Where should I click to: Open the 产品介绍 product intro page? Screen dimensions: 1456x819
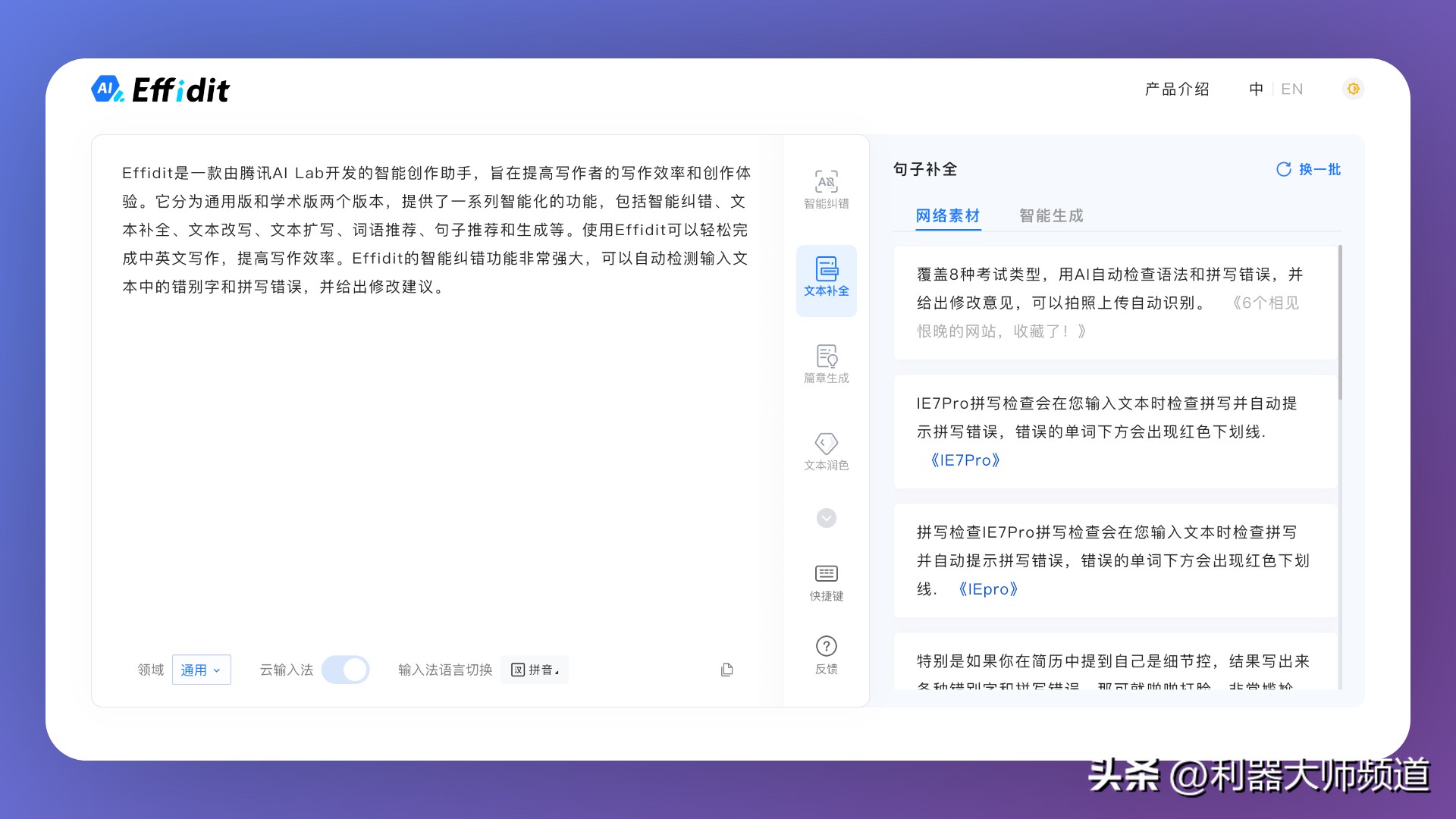click(x=1177, y=89)
